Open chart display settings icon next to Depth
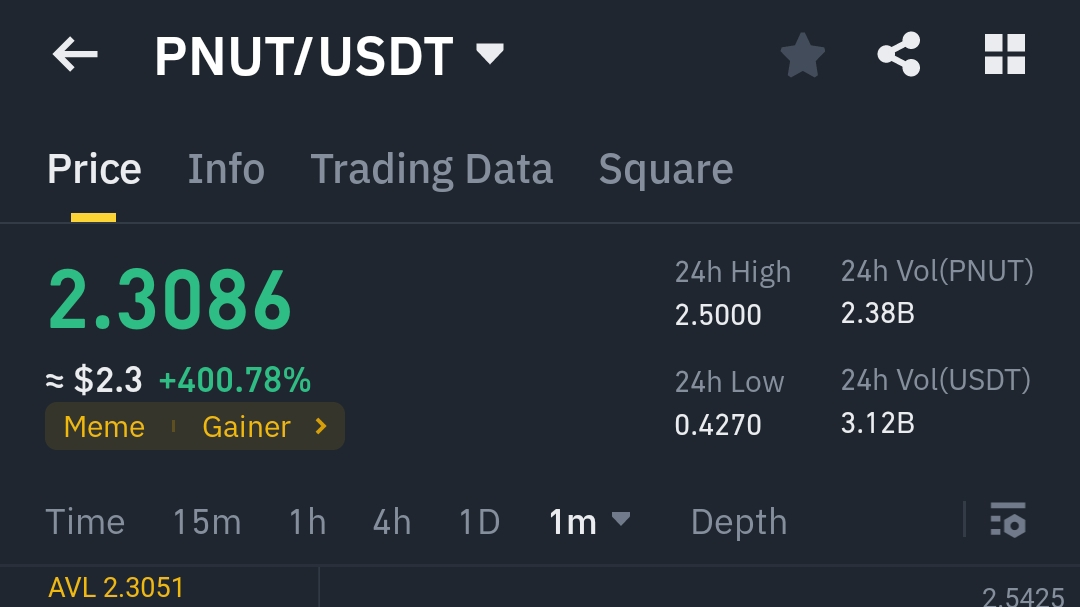This screenshot has width=1080, height=607. click(1008, 521)
